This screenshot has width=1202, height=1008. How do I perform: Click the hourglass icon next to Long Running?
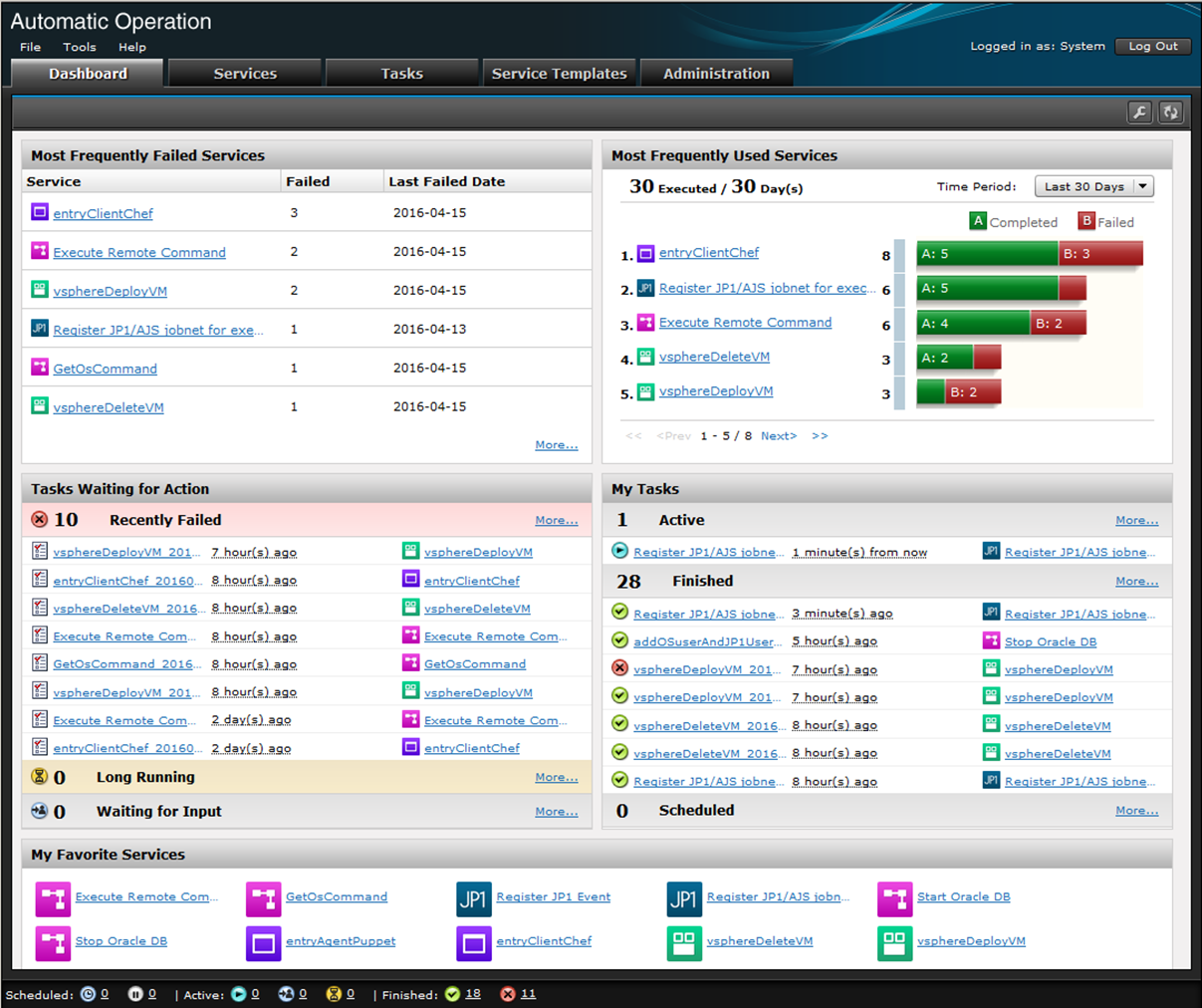tap(40, 777)
